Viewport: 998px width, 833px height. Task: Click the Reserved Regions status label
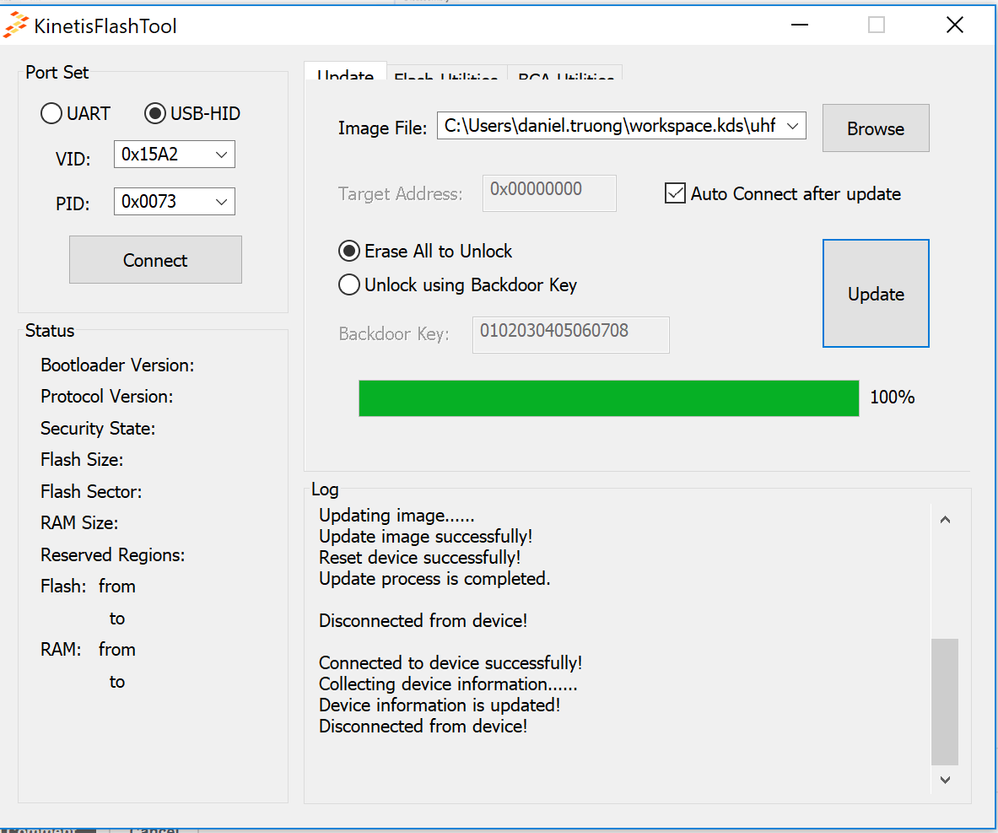pyautogui.click(x=112, y=555)
